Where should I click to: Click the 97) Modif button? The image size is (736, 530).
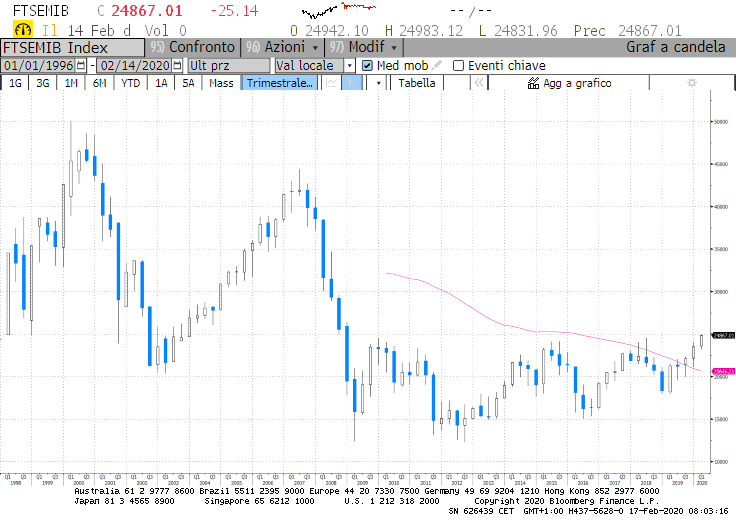363,47
